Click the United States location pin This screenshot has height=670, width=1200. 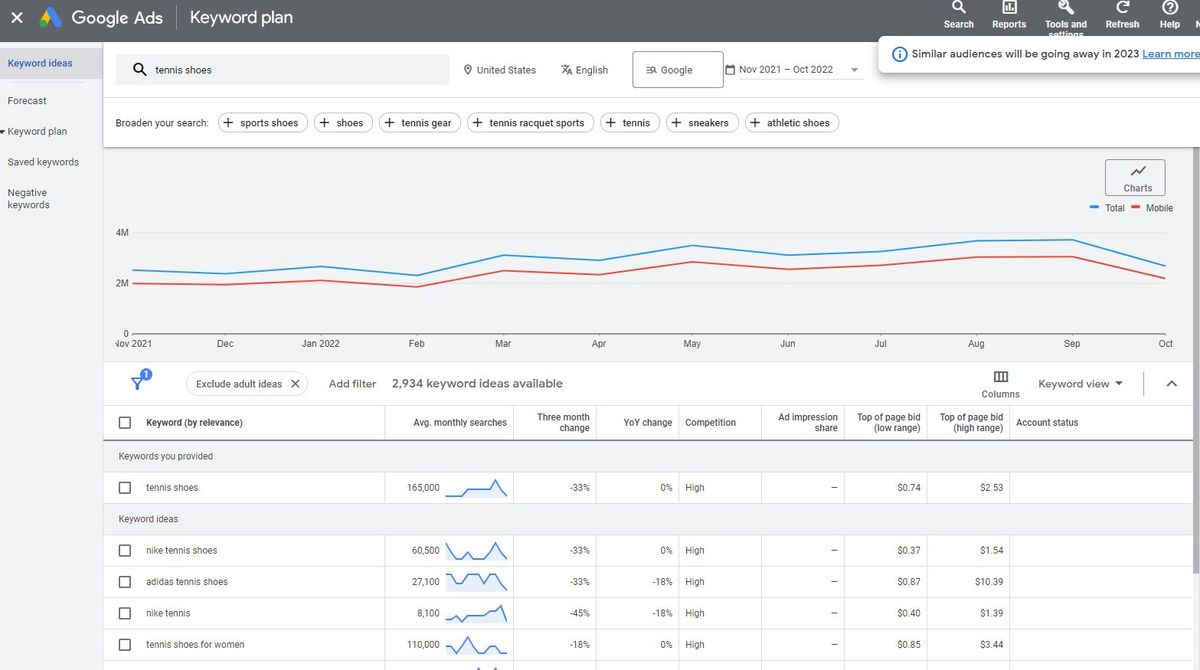coord(467,70)
